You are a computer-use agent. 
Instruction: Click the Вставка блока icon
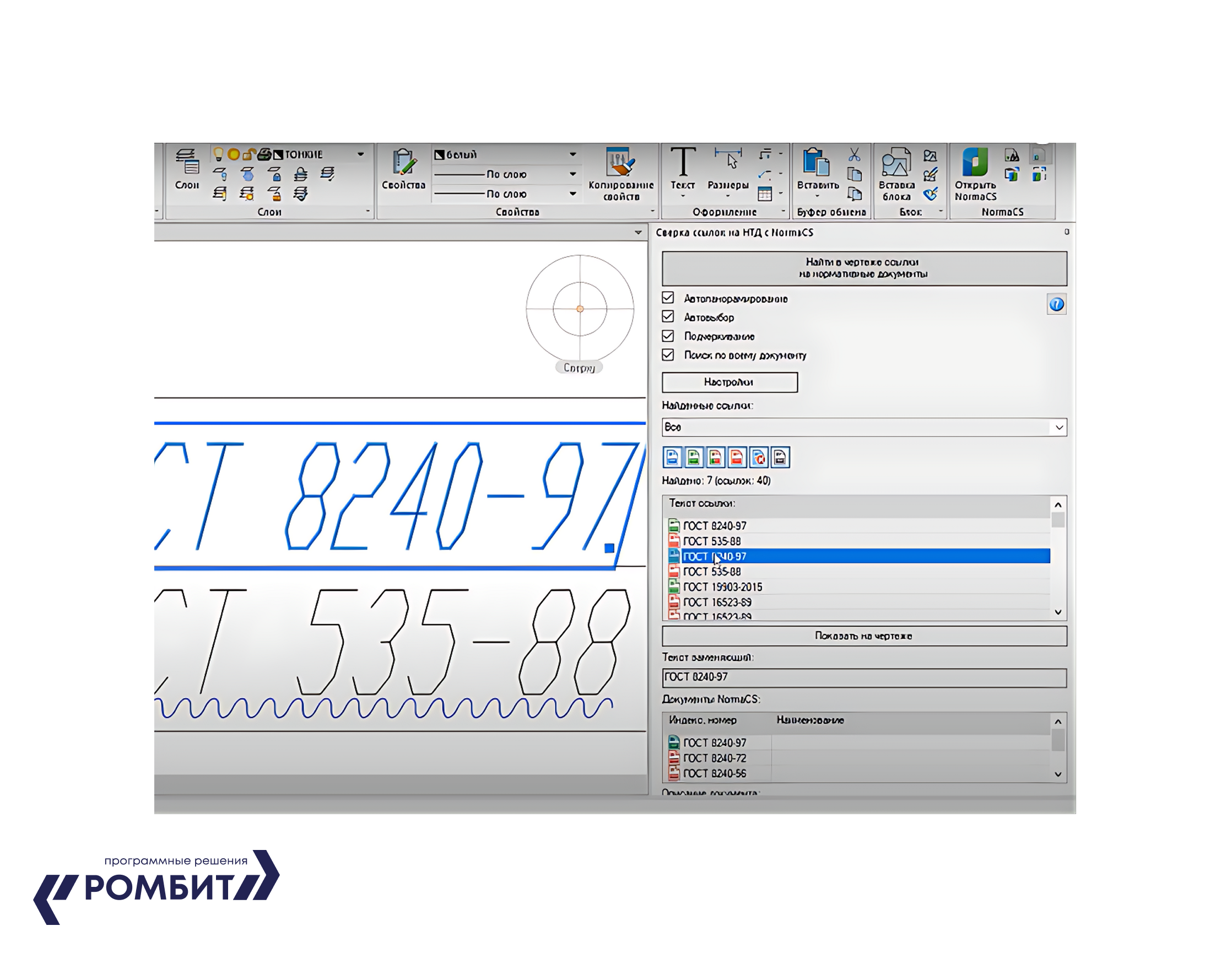click(x=896, y=162)
